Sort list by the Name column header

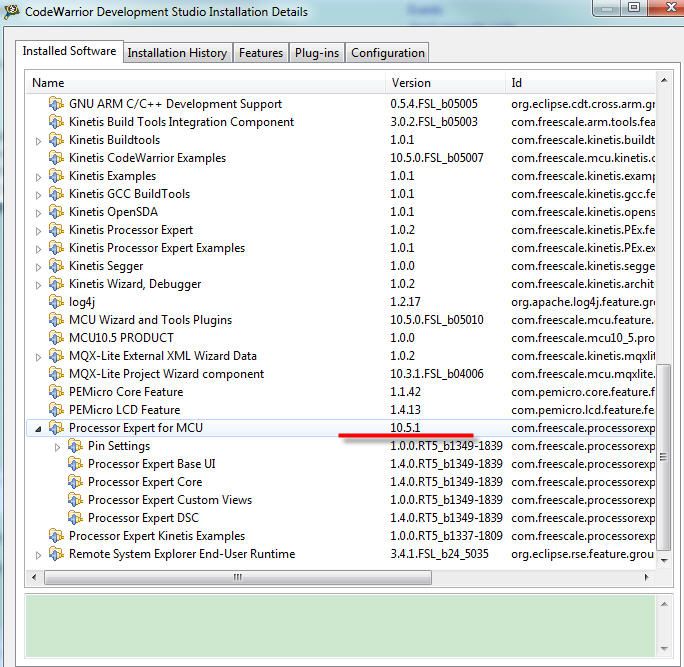[x=206, y=82]
